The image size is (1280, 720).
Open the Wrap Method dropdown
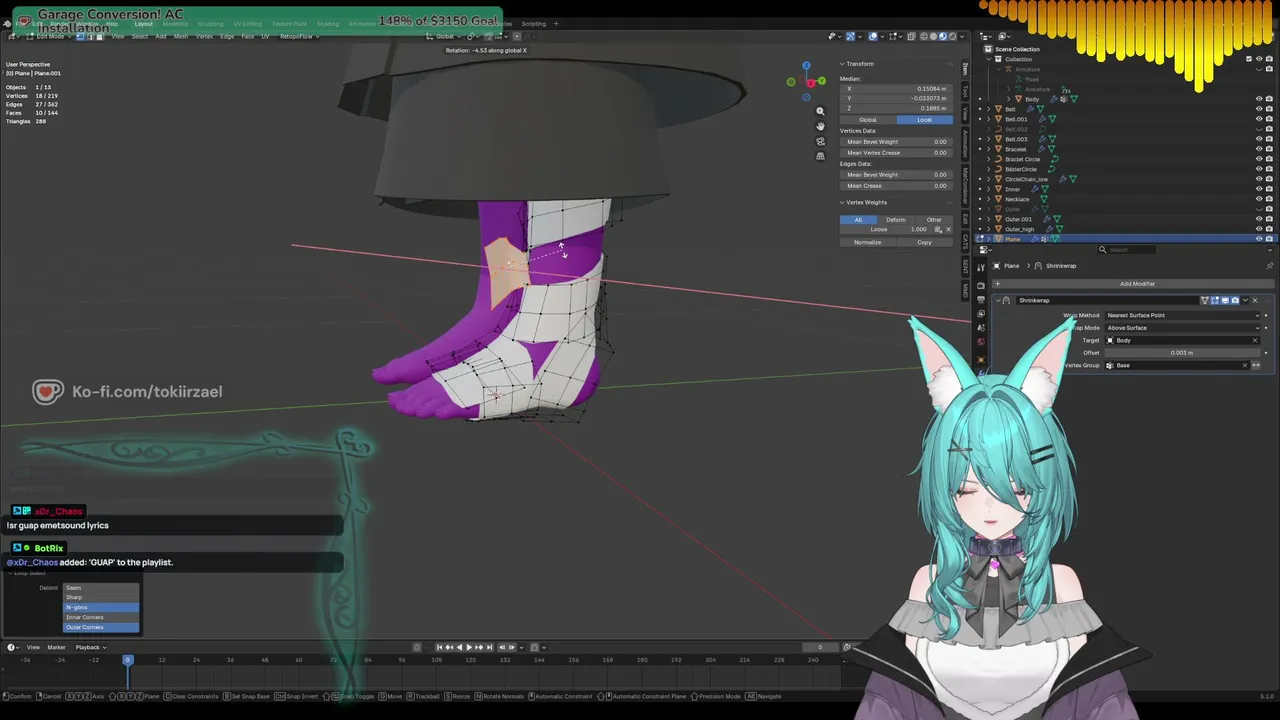pyautogui.click(x=1182, y=315)
